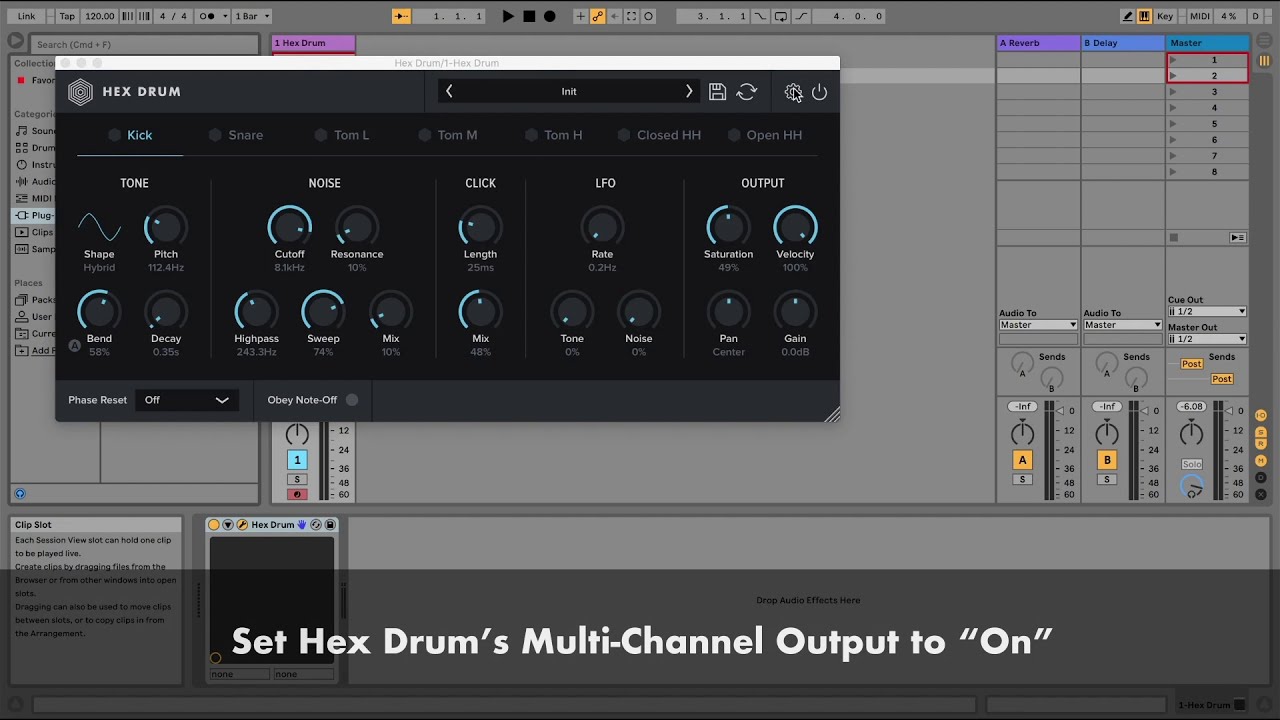Screen dimensions: 1280x720
Task: Toggle the A Reverb track activator
Action: coord(1022,460)
